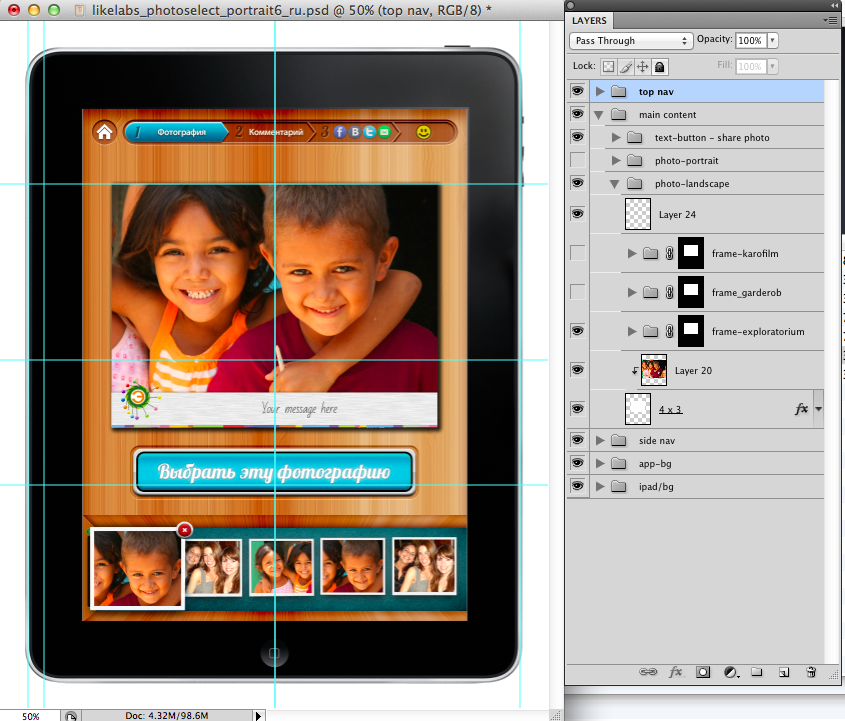
Task: Hide the top nav group
Action: coord(577,91)
